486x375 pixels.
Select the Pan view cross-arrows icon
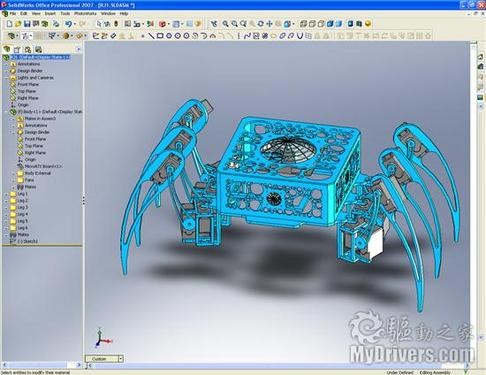coord(269,24)
